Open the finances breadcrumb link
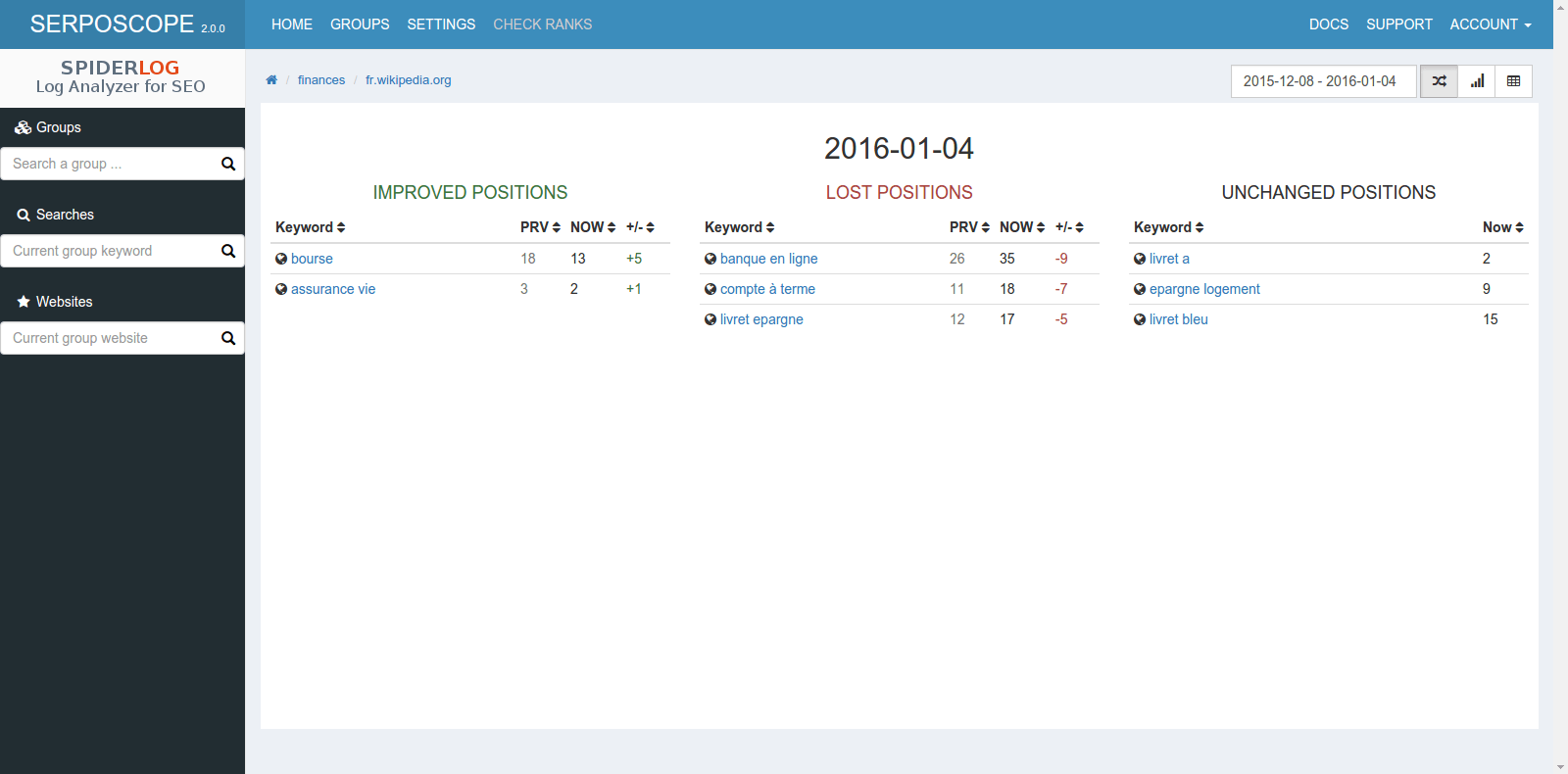 click(321, 80)
